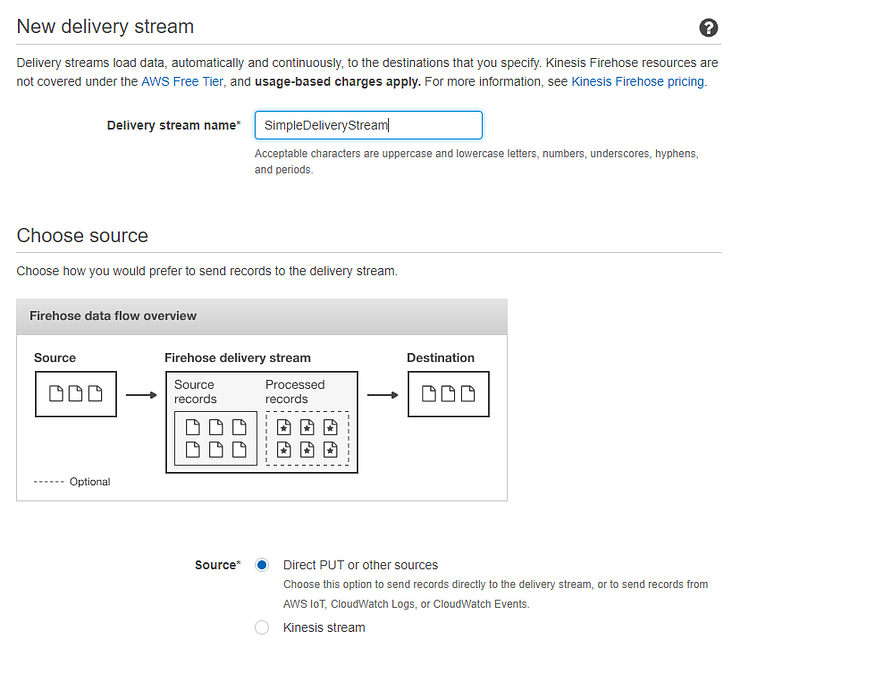The height and width of the screenshot is (673, 875).
Task: Click the Firehose delivery stream diagram label
Action: (x=238, y=358)
